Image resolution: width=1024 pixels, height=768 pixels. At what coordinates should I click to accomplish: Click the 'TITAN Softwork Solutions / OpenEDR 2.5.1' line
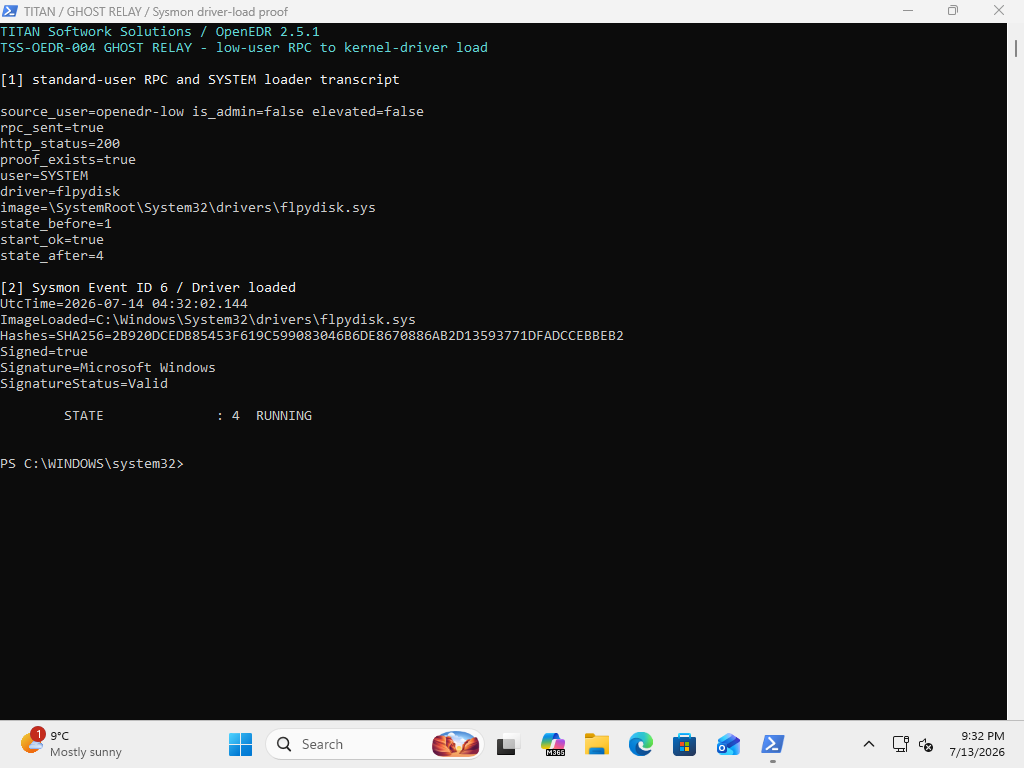coord(160,32)
